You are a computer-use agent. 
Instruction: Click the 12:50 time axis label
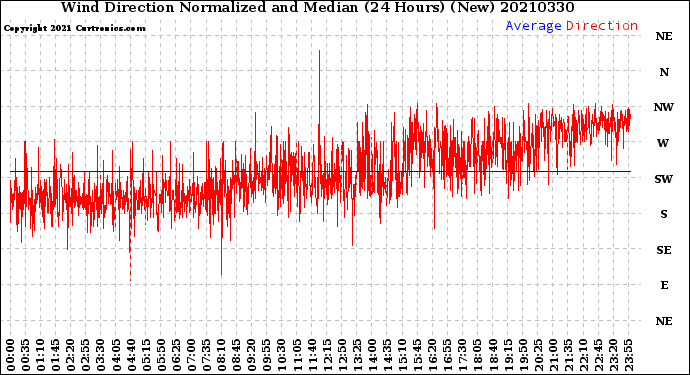[341, 355]
